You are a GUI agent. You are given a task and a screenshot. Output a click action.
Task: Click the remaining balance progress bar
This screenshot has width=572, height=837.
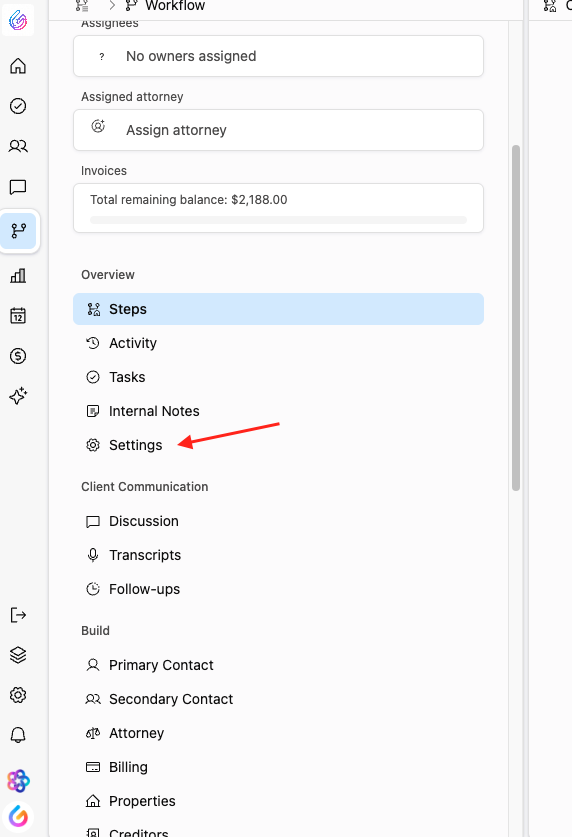click(279, 220)
